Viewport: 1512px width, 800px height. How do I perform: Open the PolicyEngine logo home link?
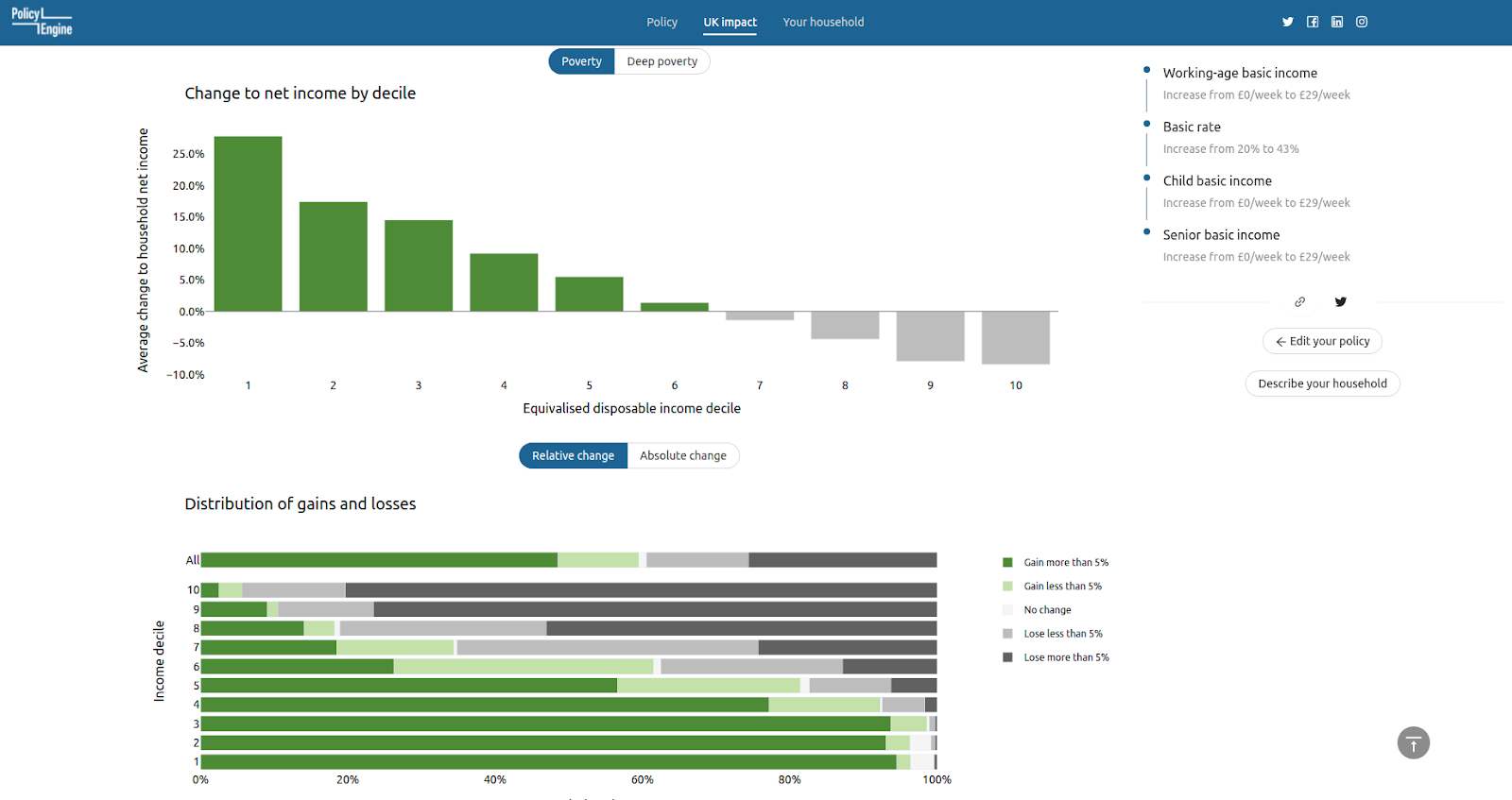point(42,22)
